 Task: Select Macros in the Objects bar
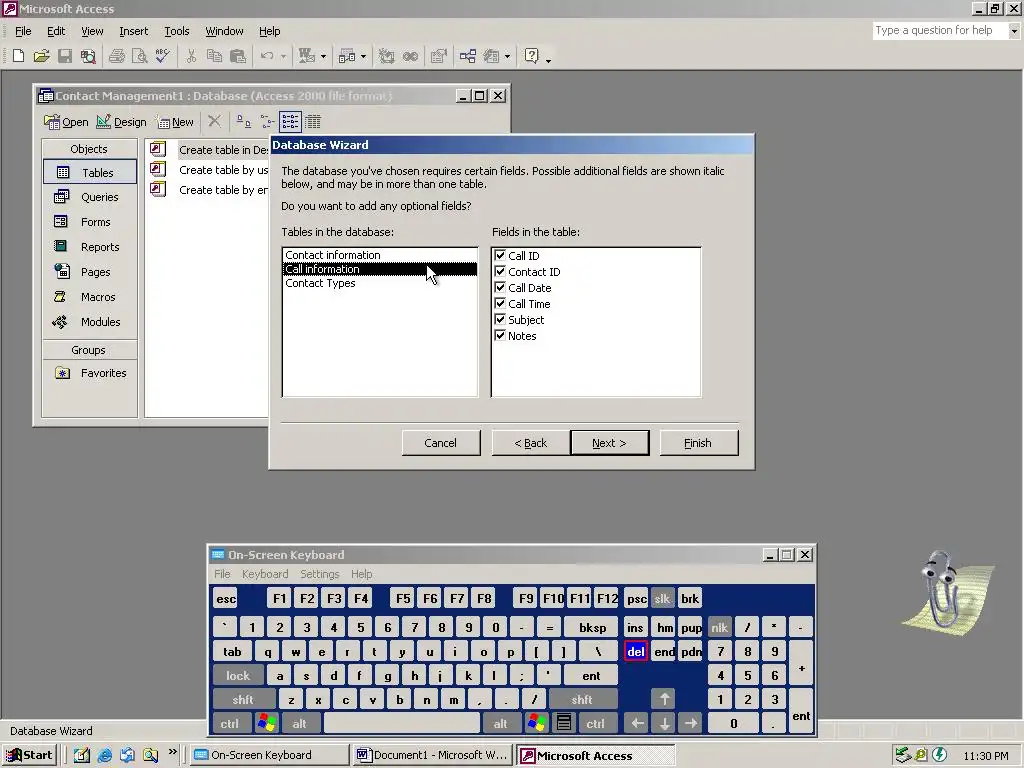coord(89,296)
